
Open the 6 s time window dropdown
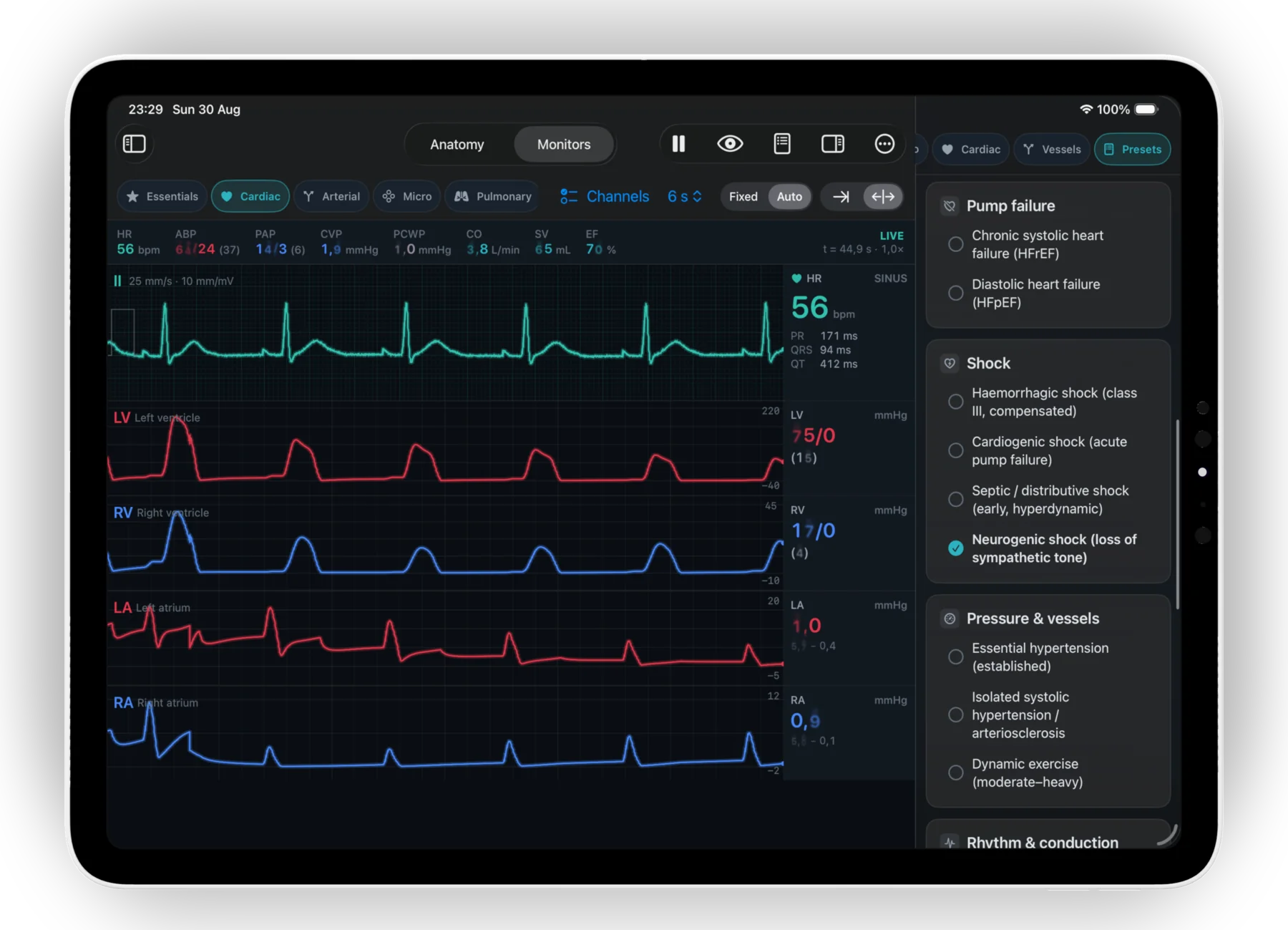click(685, 196)
